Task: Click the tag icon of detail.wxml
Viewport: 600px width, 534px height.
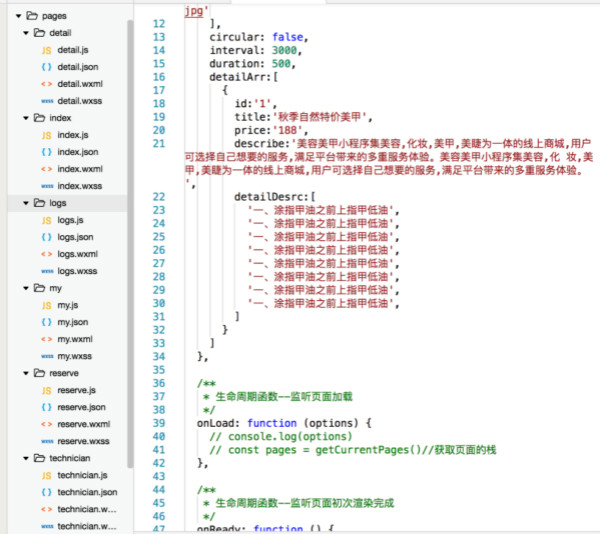Action: click(x=47, y=84)
